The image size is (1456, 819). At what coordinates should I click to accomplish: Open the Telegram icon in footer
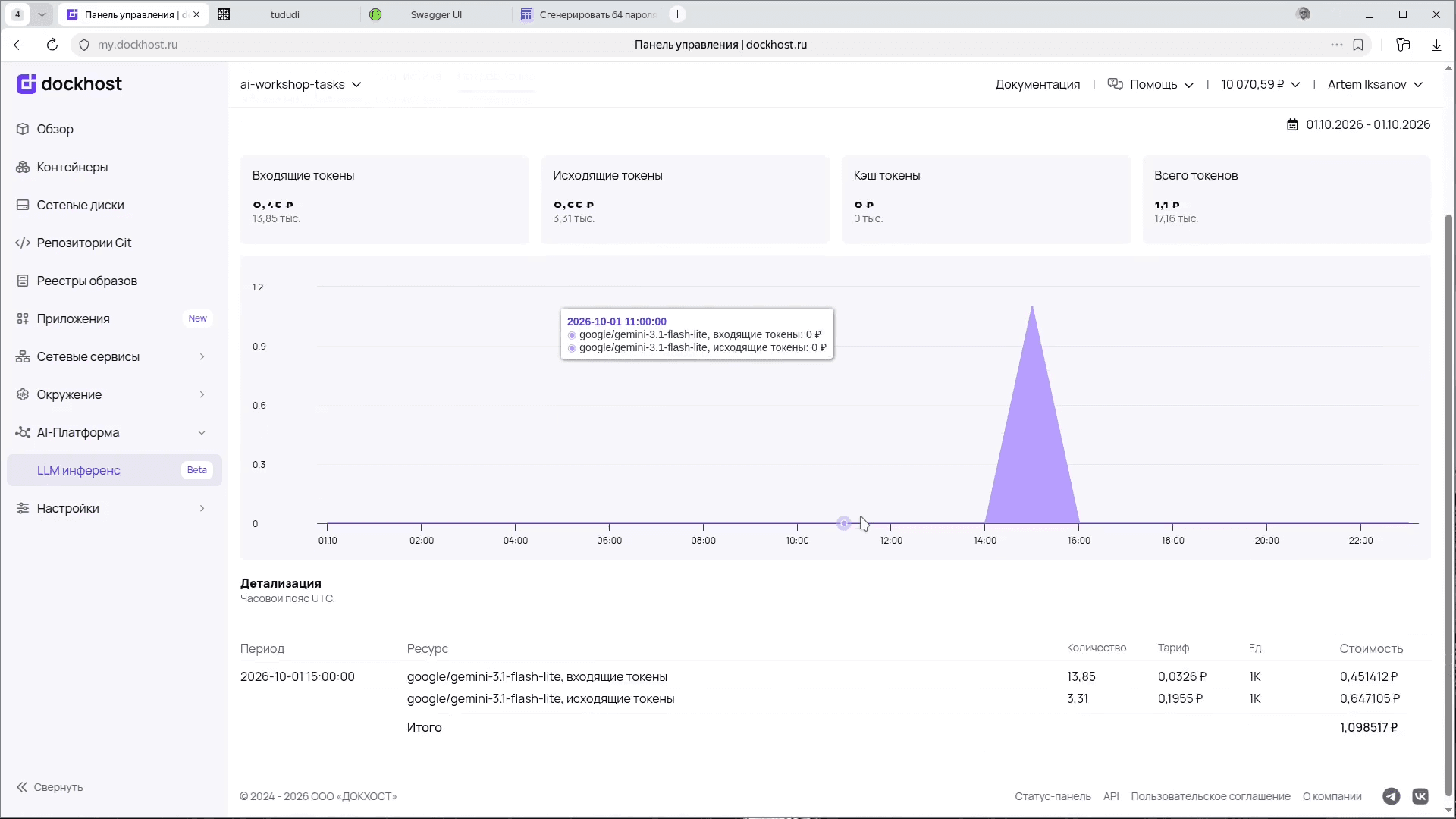[1391, 796]
